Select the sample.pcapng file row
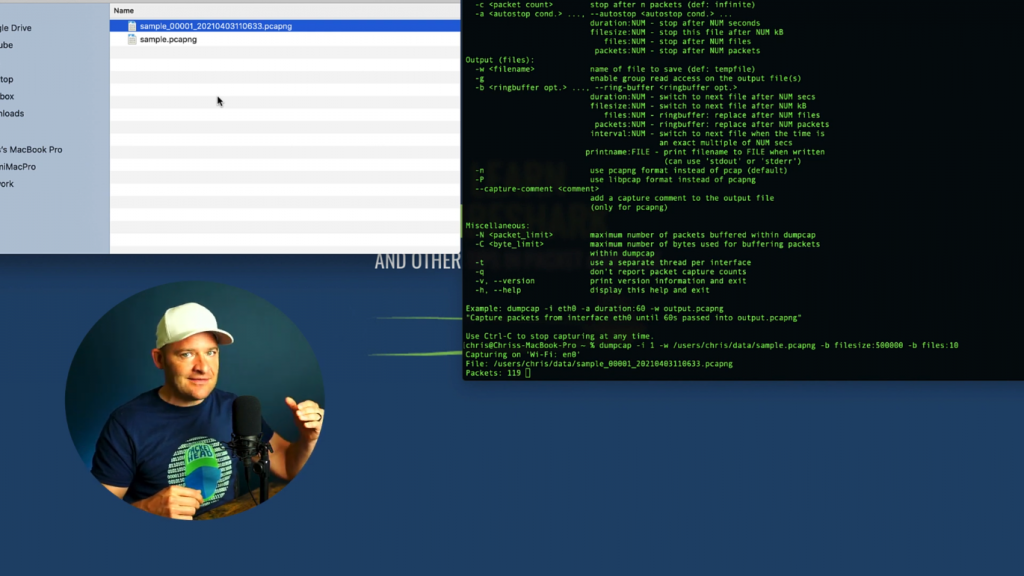 285,39
